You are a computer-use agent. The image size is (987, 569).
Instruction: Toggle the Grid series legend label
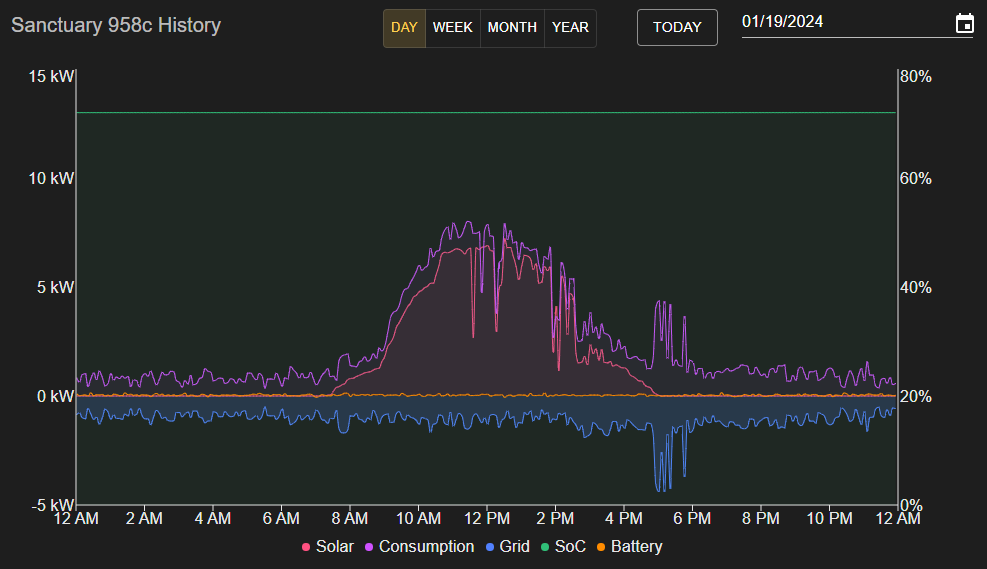pos(514,547)
